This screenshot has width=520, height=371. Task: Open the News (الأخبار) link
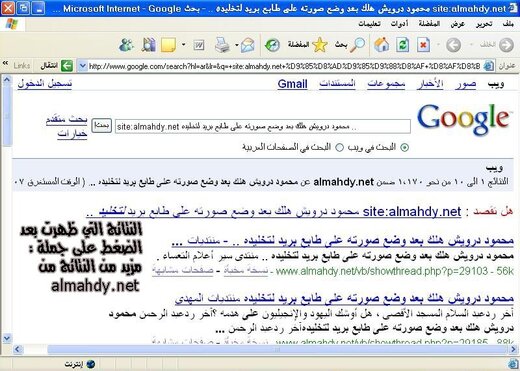430,84
